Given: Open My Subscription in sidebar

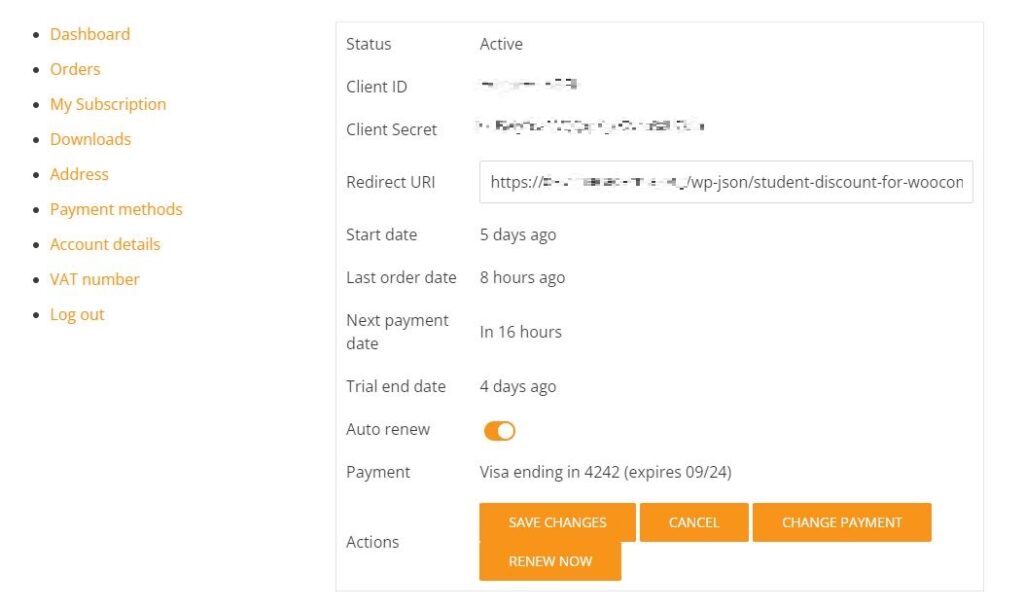Looking at the screenshot, I should coord(108,104).
